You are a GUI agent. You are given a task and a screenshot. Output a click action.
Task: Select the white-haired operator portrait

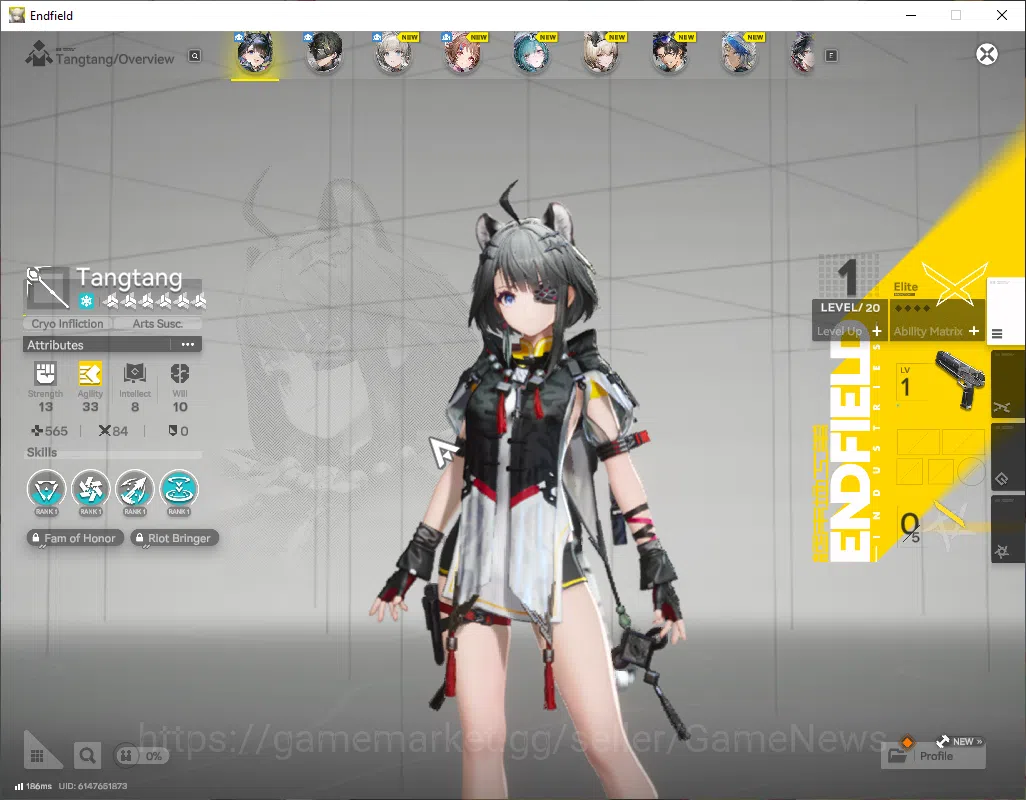393,54
